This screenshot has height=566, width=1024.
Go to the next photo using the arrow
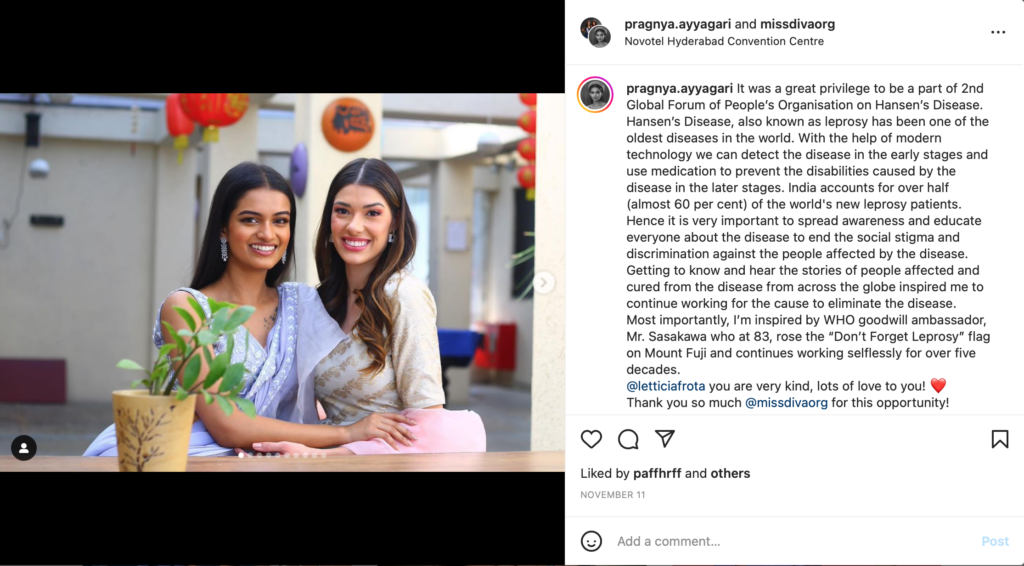click(543, 283)
